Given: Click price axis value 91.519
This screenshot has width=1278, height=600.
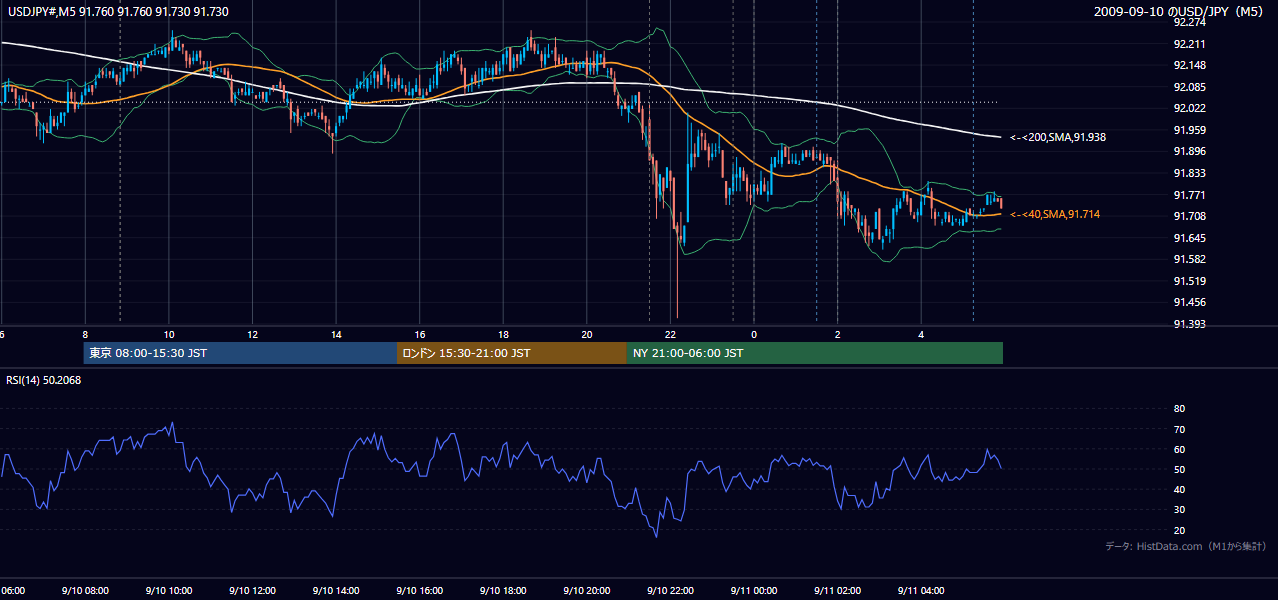Looking at the screenshot, I should click(x=1190, y=281).
